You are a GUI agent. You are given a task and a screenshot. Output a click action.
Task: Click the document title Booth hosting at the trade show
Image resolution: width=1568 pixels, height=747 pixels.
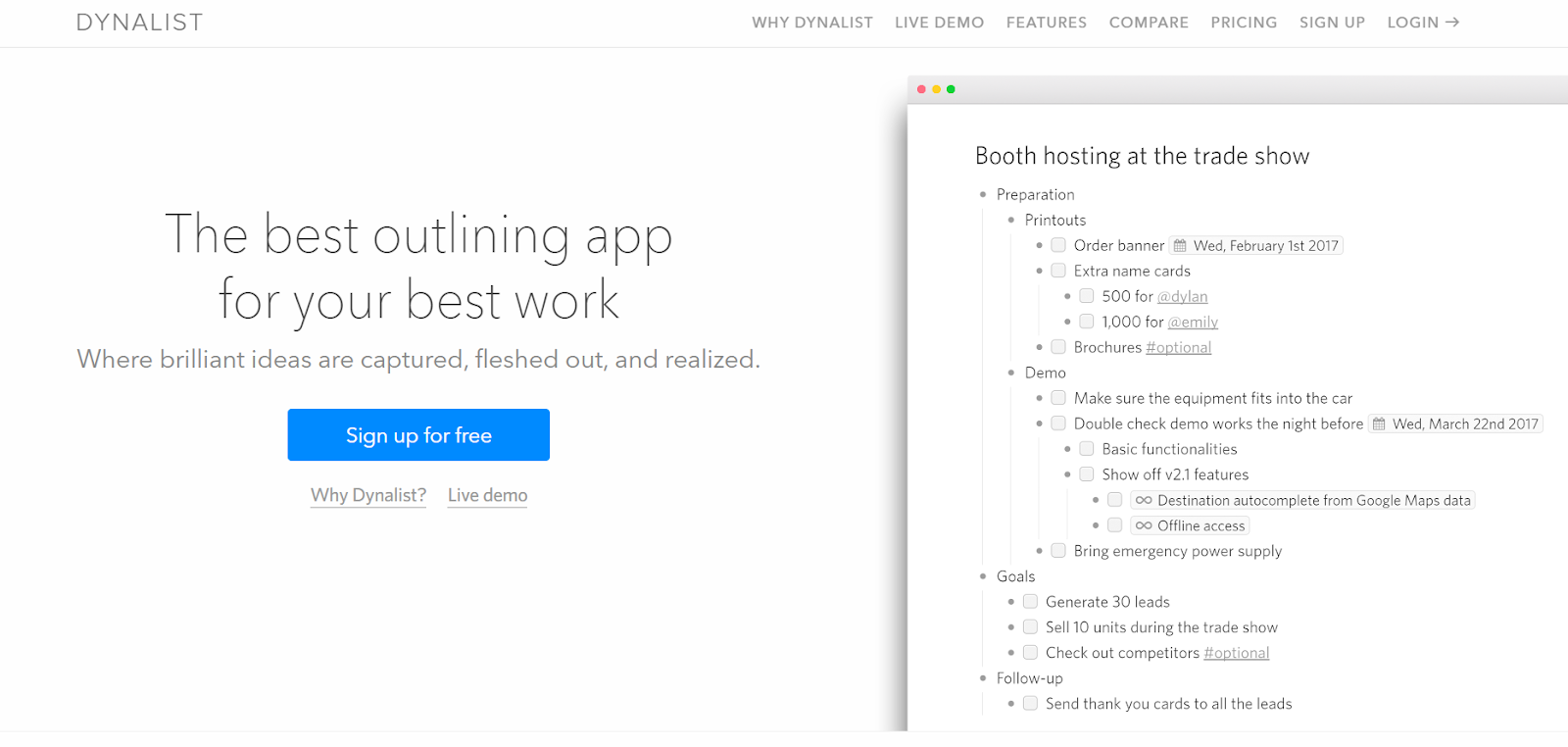click(x=1142, y=156)
